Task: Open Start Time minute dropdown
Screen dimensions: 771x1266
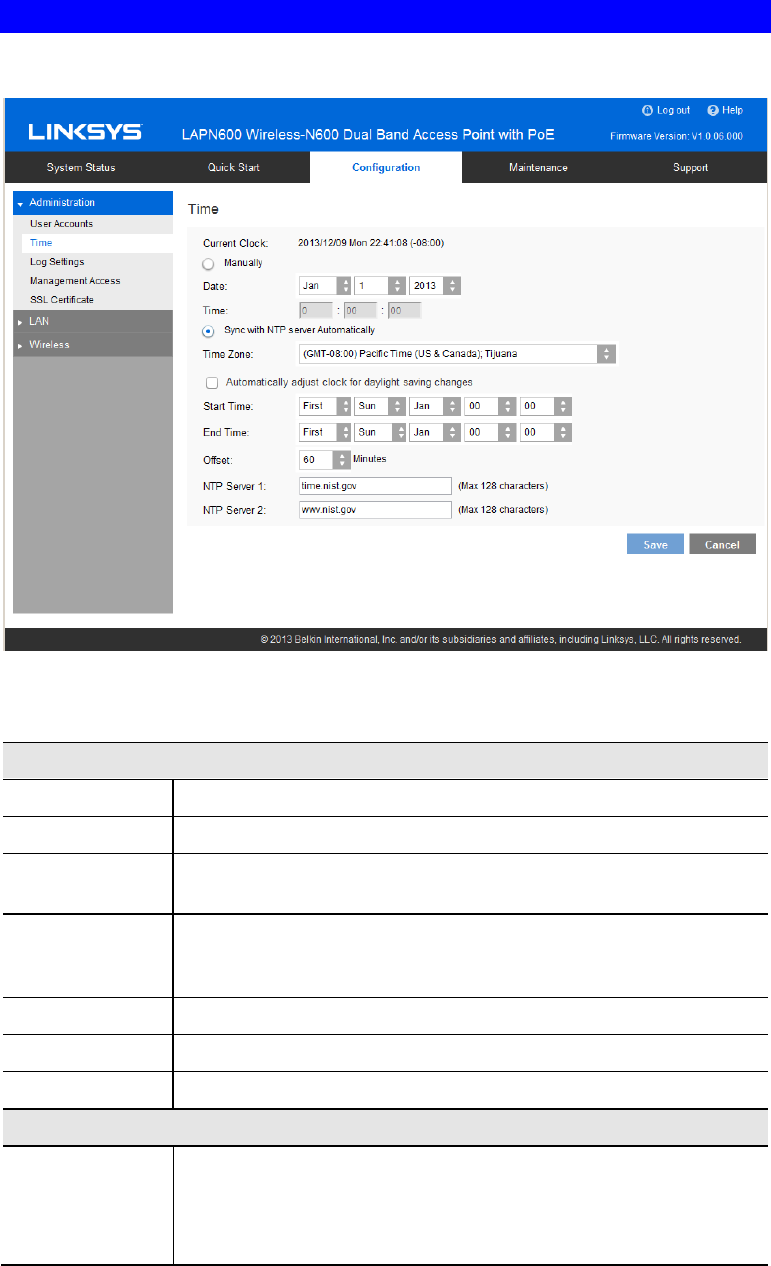Action: [545, 406]
